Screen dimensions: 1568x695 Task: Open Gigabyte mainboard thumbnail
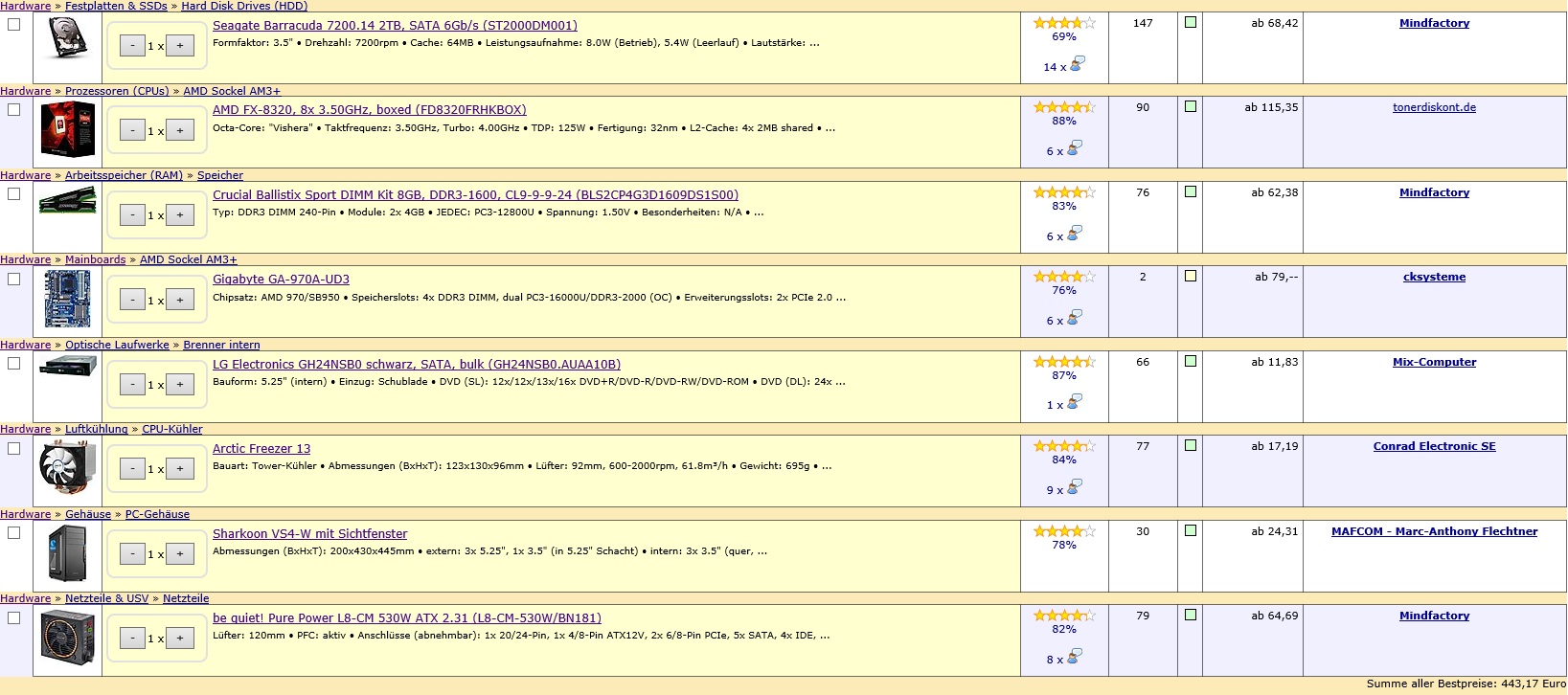pos(67,299)
